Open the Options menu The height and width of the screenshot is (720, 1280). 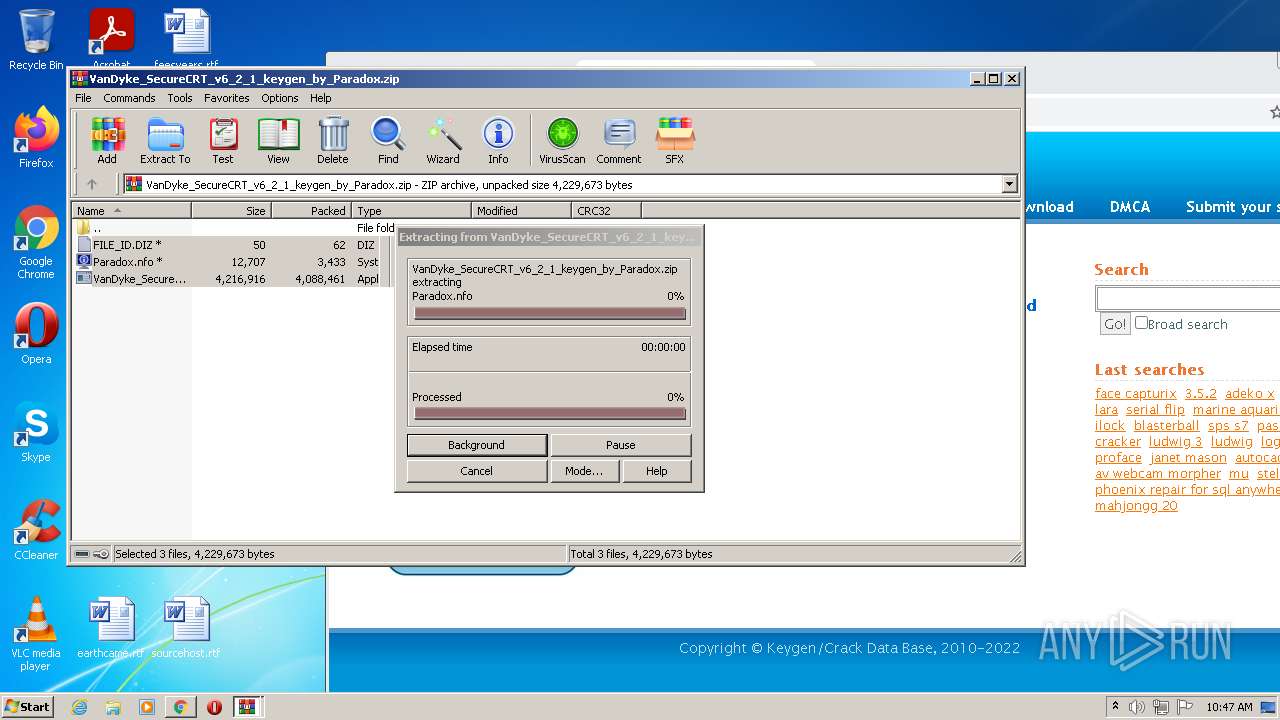pyautogui.click(x=280, y=98)
